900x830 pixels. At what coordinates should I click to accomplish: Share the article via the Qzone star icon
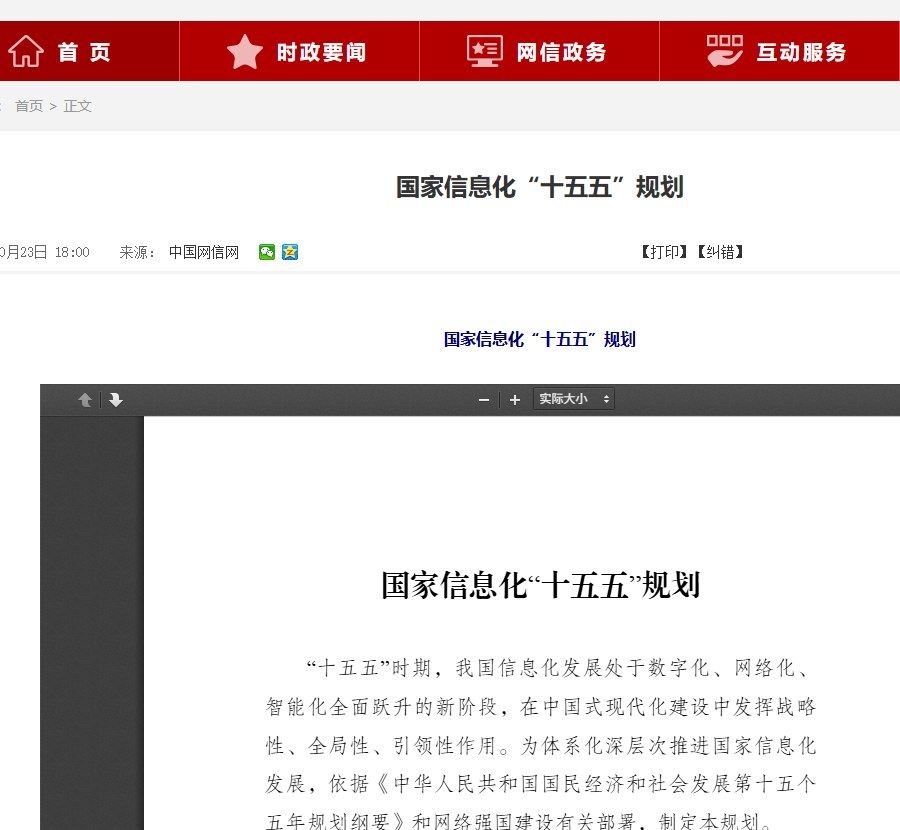(x=290, y=252)
